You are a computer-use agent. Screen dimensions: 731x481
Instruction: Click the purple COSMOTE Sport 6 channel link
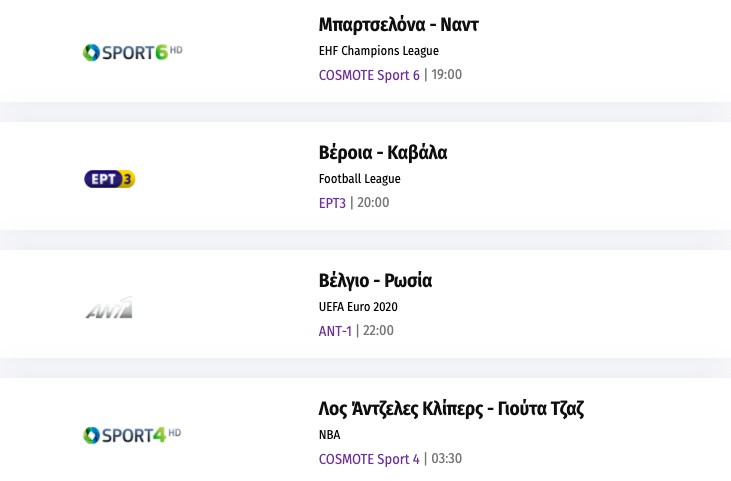point(369,75)
